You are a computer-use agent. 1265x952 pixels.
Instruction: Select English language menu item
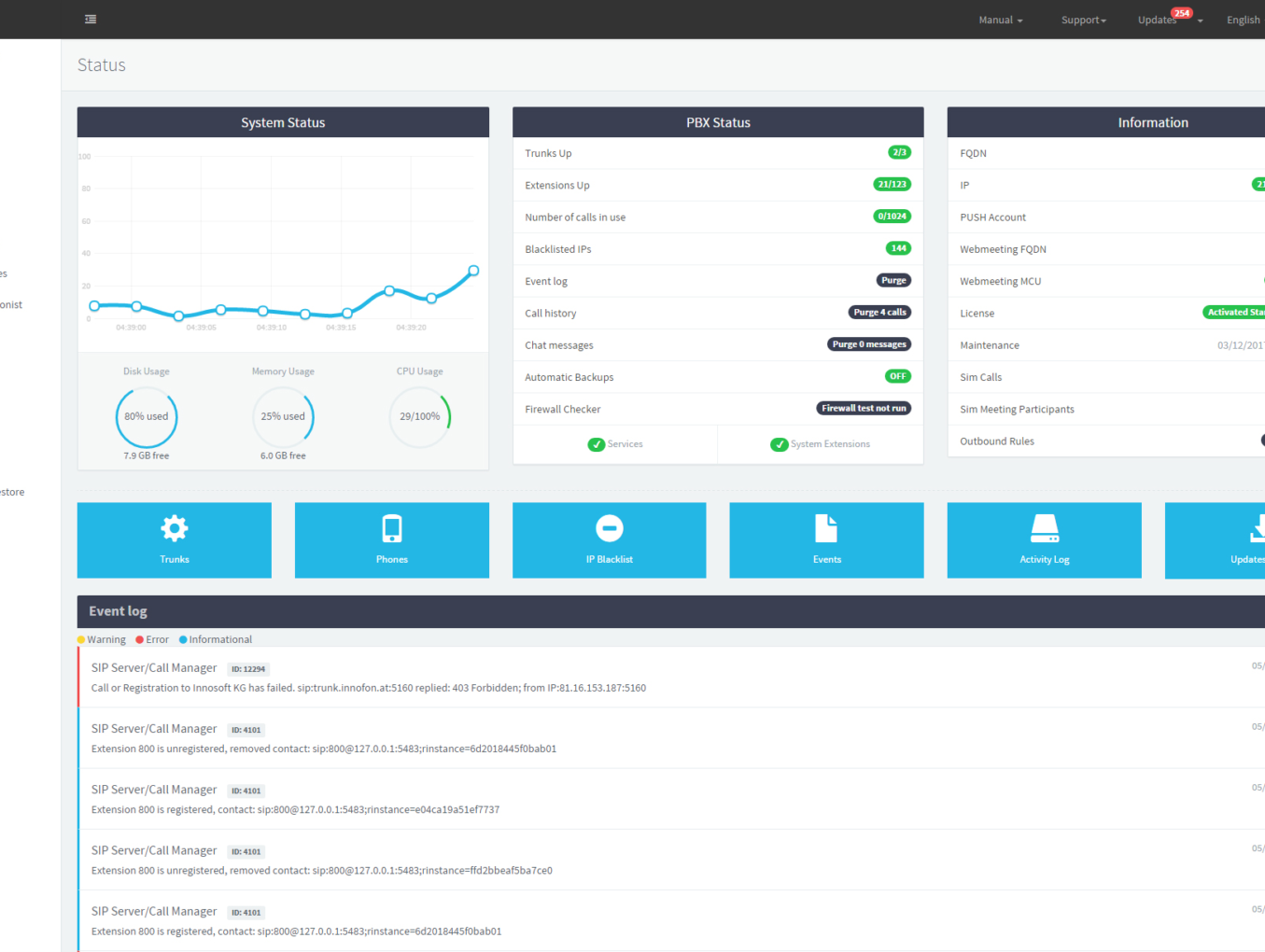(x=1243, y=20)
